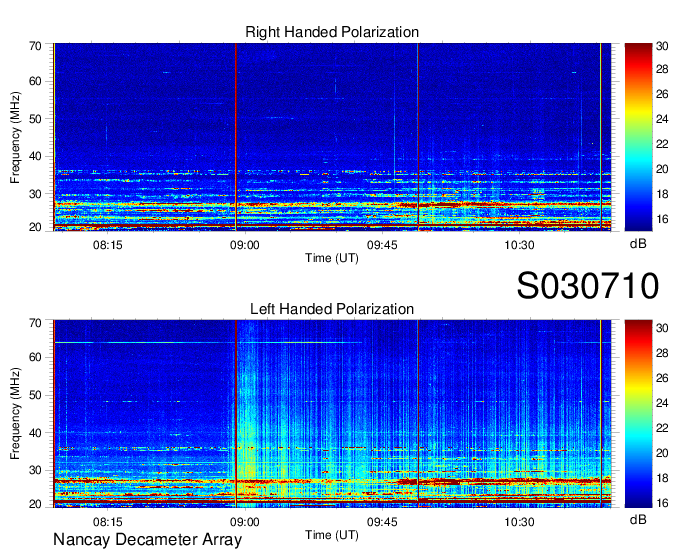Image resolution: width=680 pixels, height=552 pixels.
Task: Click the '08:15' tick under the top plot
Action: 108,245
